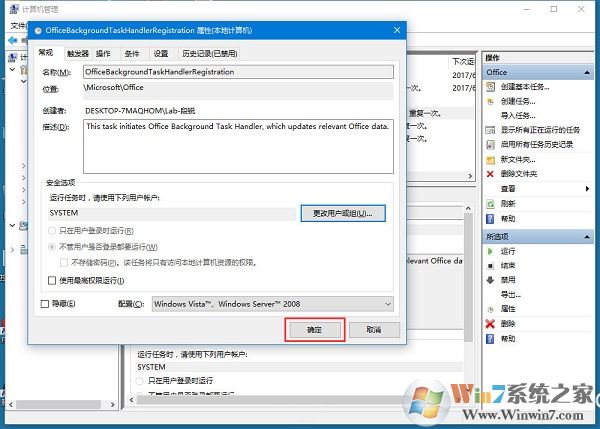Switch to the 设置 tab
The width and height of the screenshot is (600, 429).
pos(161,54)
